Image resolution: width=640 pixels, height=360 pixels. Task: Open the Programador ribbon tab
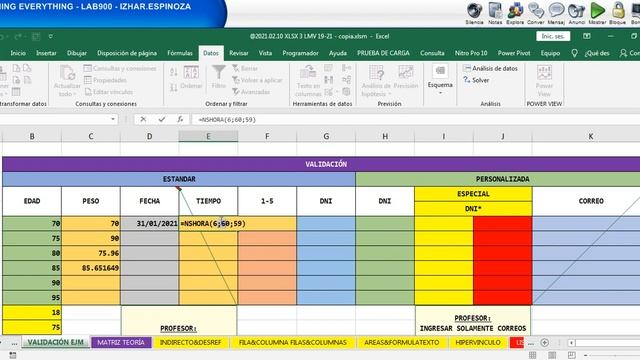(x=300, y=53)
